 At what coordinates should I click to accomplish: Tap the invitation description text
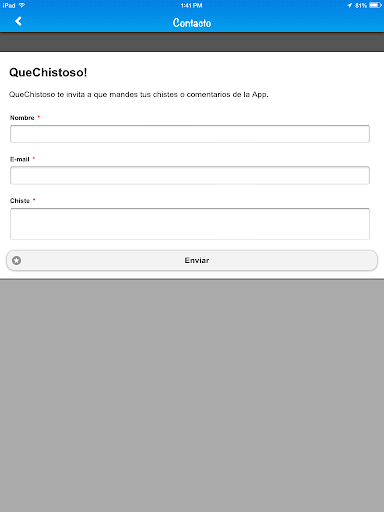139,95
